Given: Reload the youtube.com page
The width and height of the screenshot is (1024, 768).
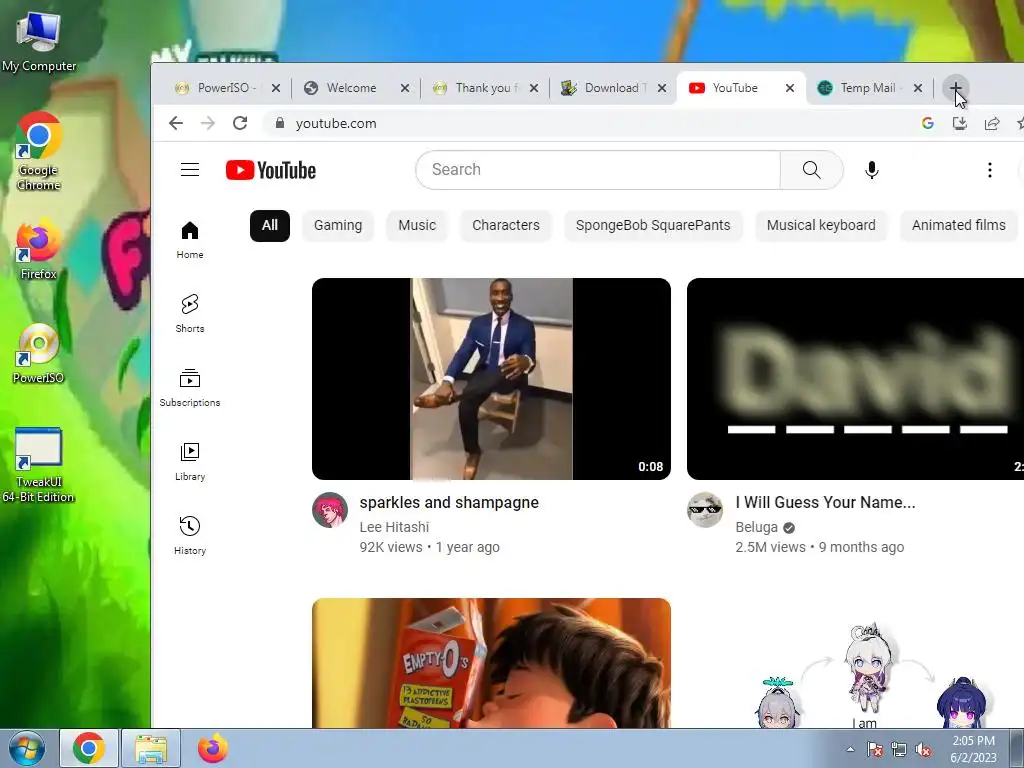Looking at the screenshot, I should coord(240,123).
